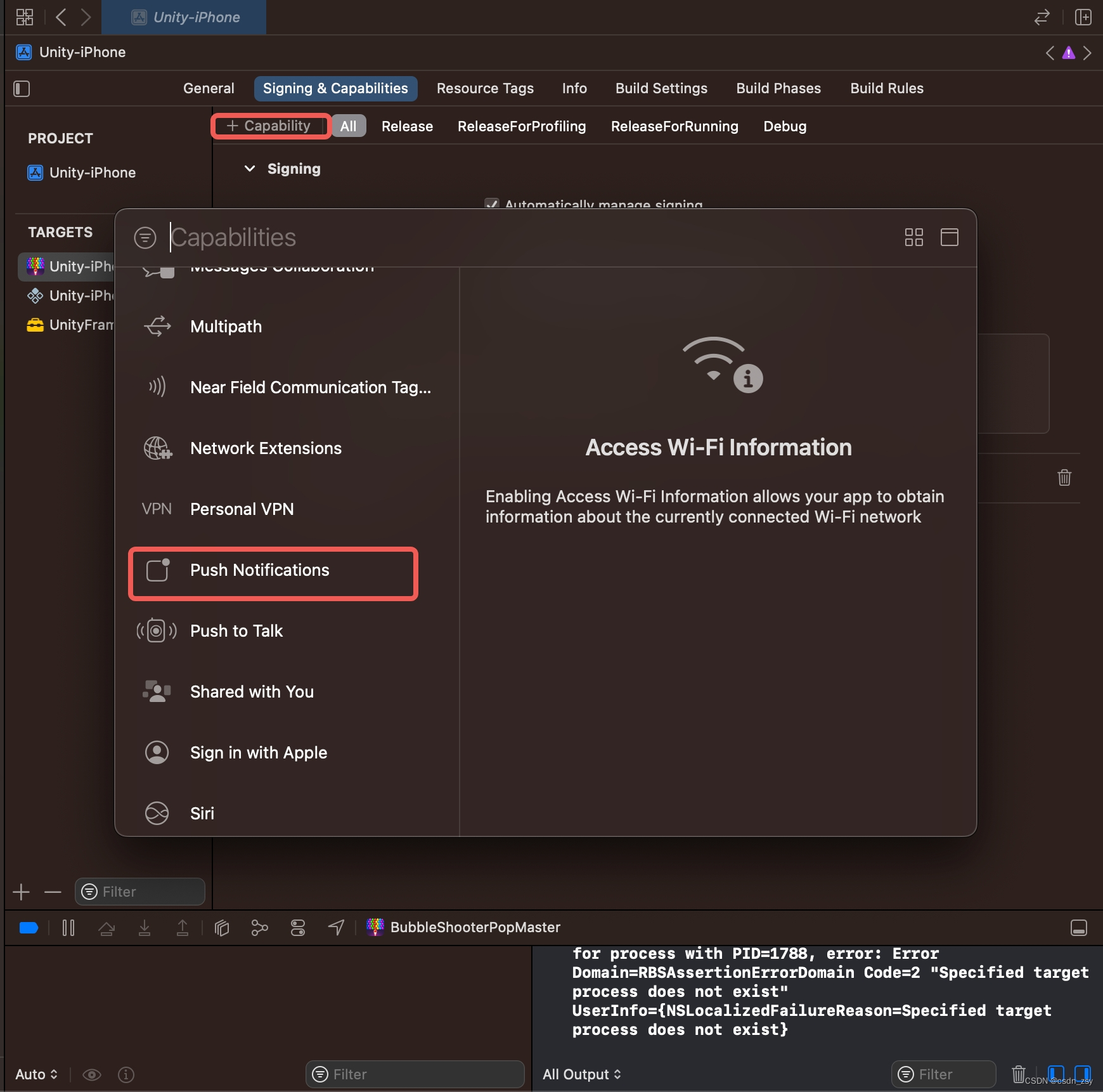
Task: Open the Resource Tags tab
Action: pyautogui.click(x=484, y=88)
